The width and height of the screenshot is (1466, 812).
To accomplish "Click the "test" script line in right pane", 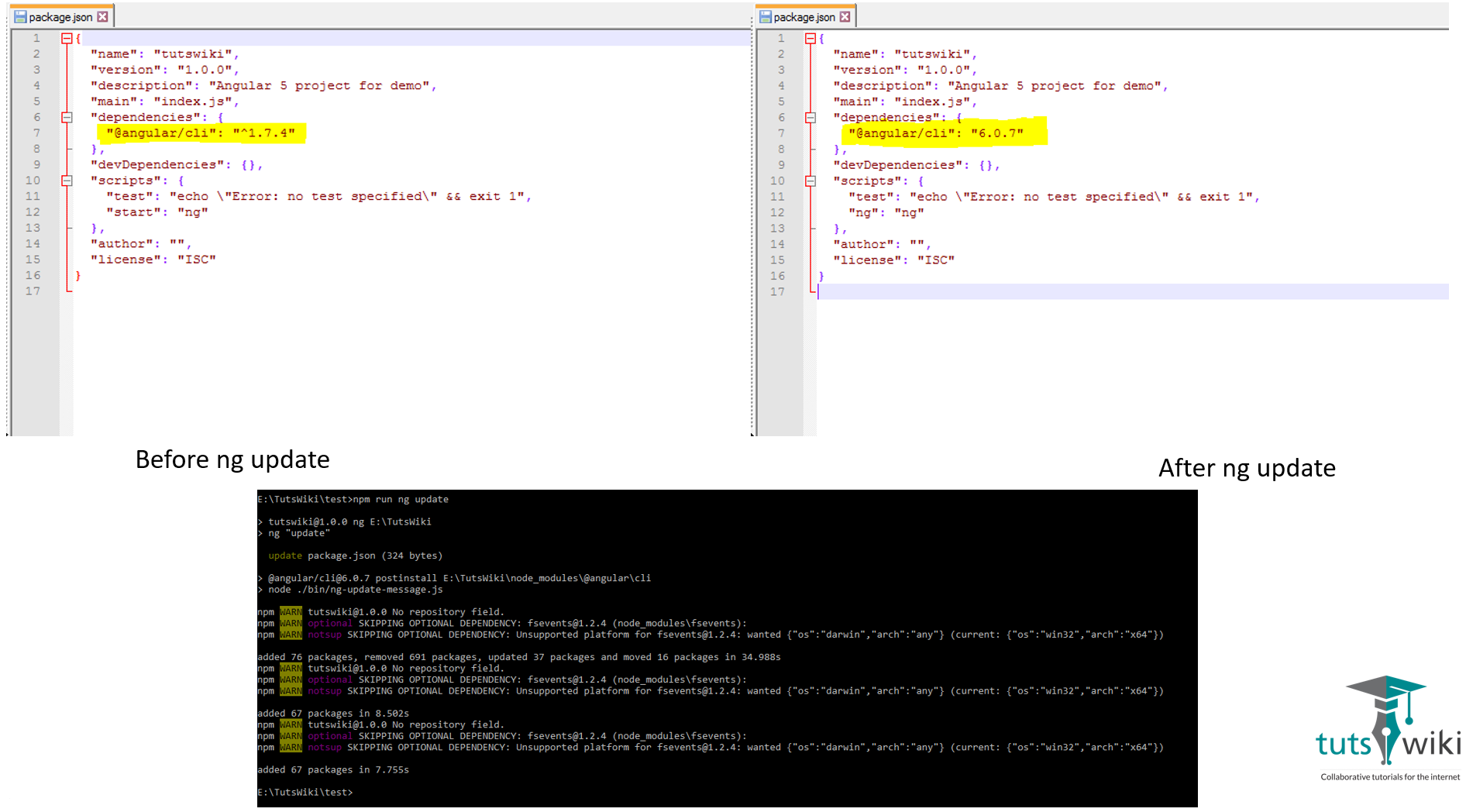I will pyautogui.click(x=1054, y=197).
